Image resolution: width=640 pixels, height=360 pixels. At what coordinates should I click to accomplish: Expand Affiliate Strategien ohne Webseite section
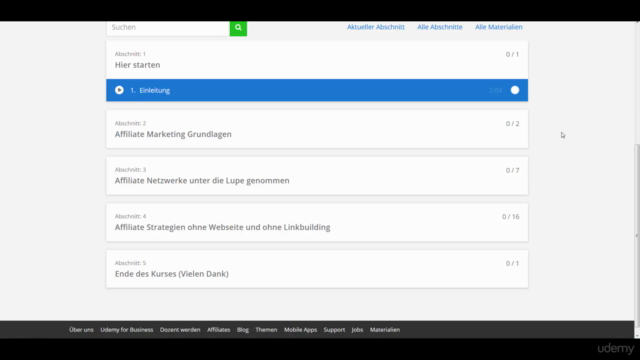(x=317, y=222)
